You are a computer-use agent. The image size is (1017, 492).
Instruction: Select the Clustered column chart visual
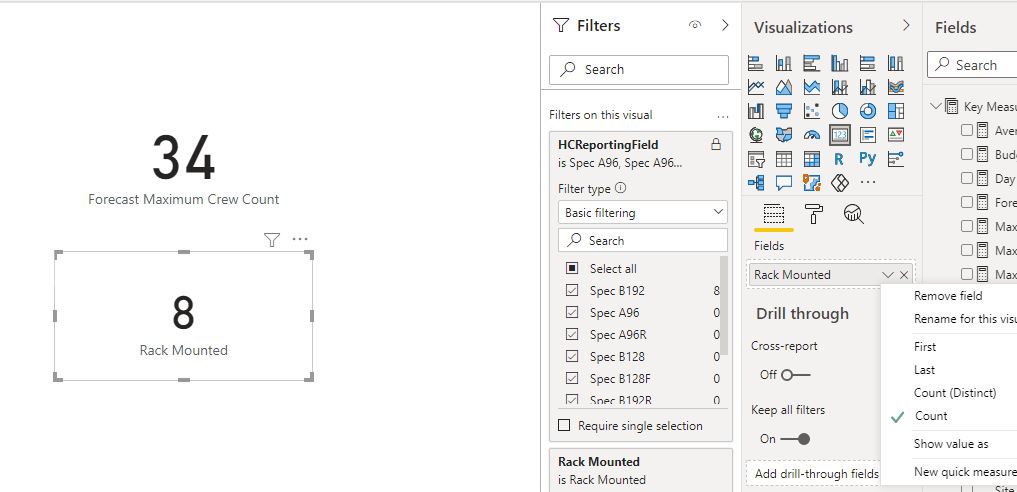pyautogui.click(x=839, y=63)
